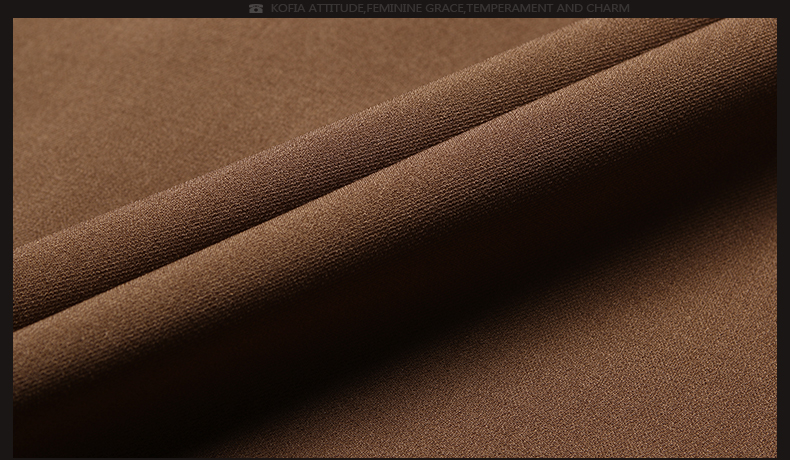
Task: Click the dark header bar left of the phone icon
Action: [120, 8]
